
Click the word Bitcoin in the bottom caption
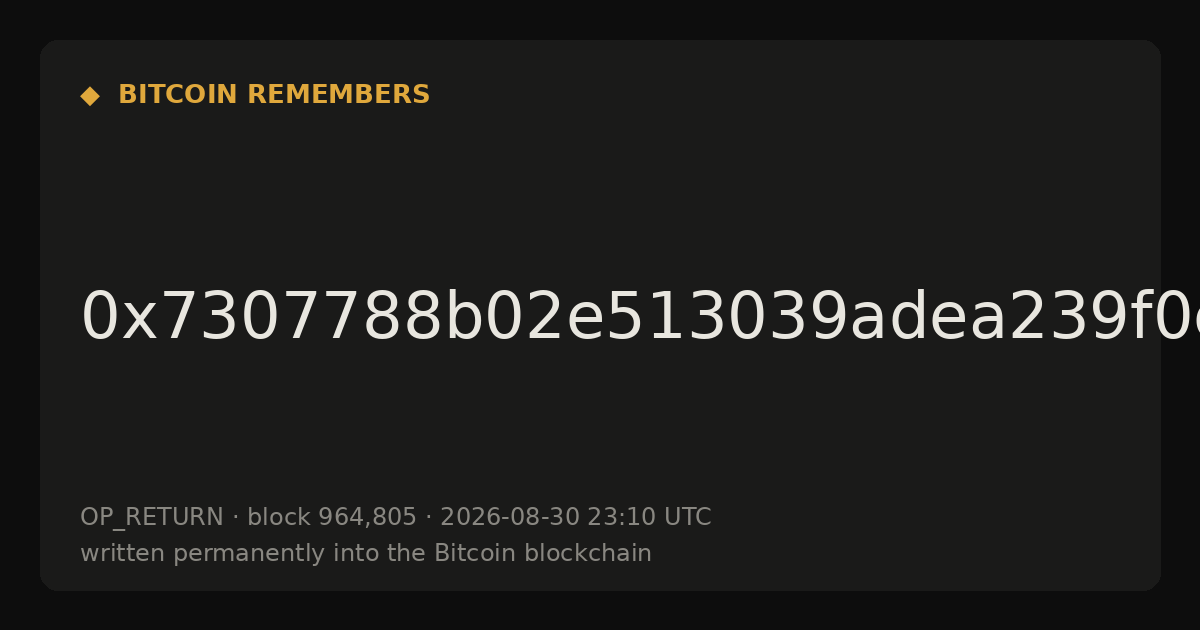475,553
